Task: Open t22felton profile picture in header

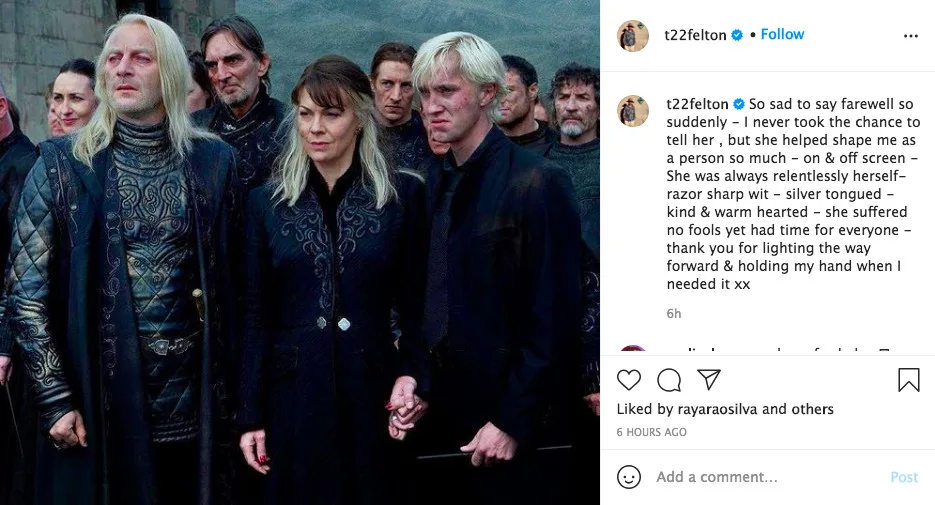Action: (x=633, y=36)
